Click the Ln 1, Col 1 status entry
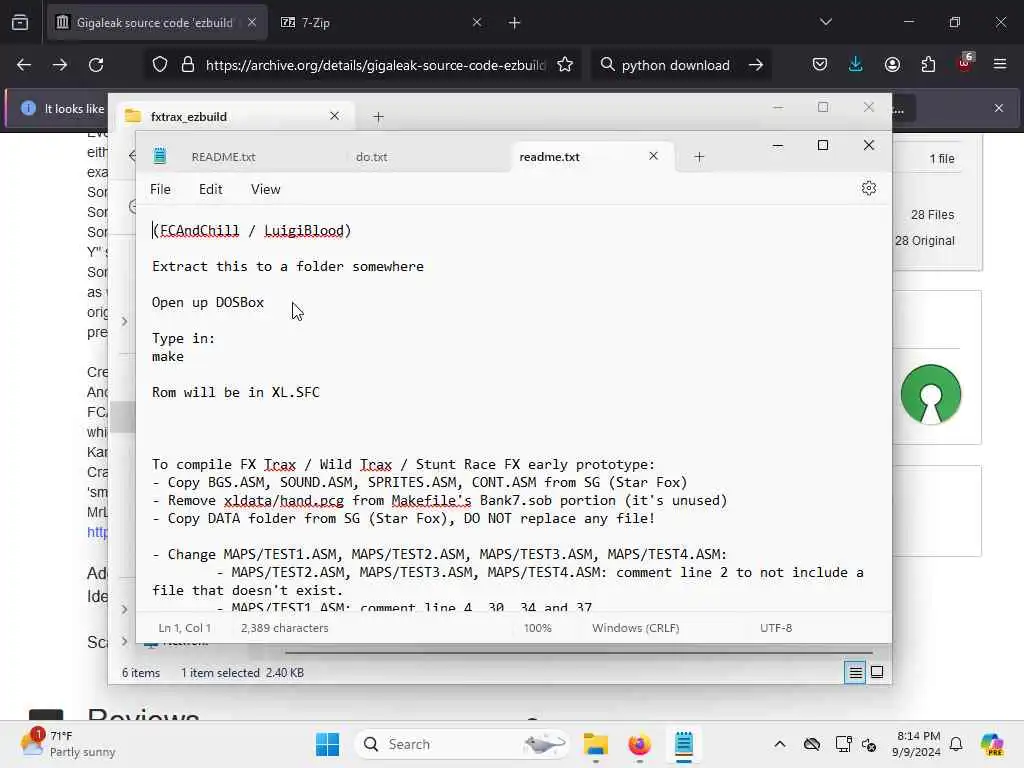Image resolution: width=1024 pixels, height=768 pixels. [184, 628]
